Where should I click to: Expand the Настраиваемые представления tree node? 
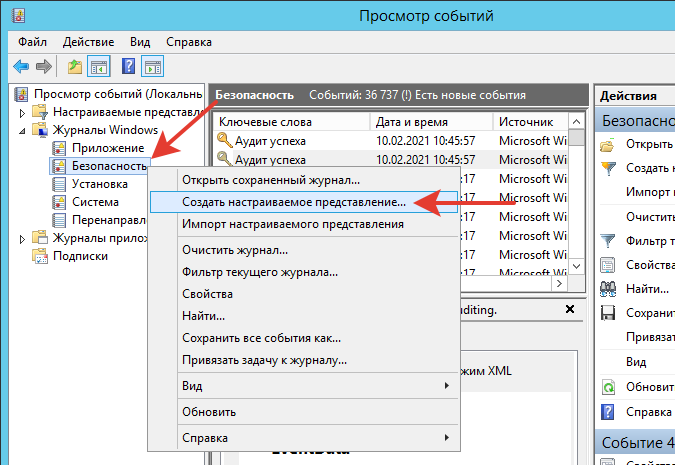[23, 112]
